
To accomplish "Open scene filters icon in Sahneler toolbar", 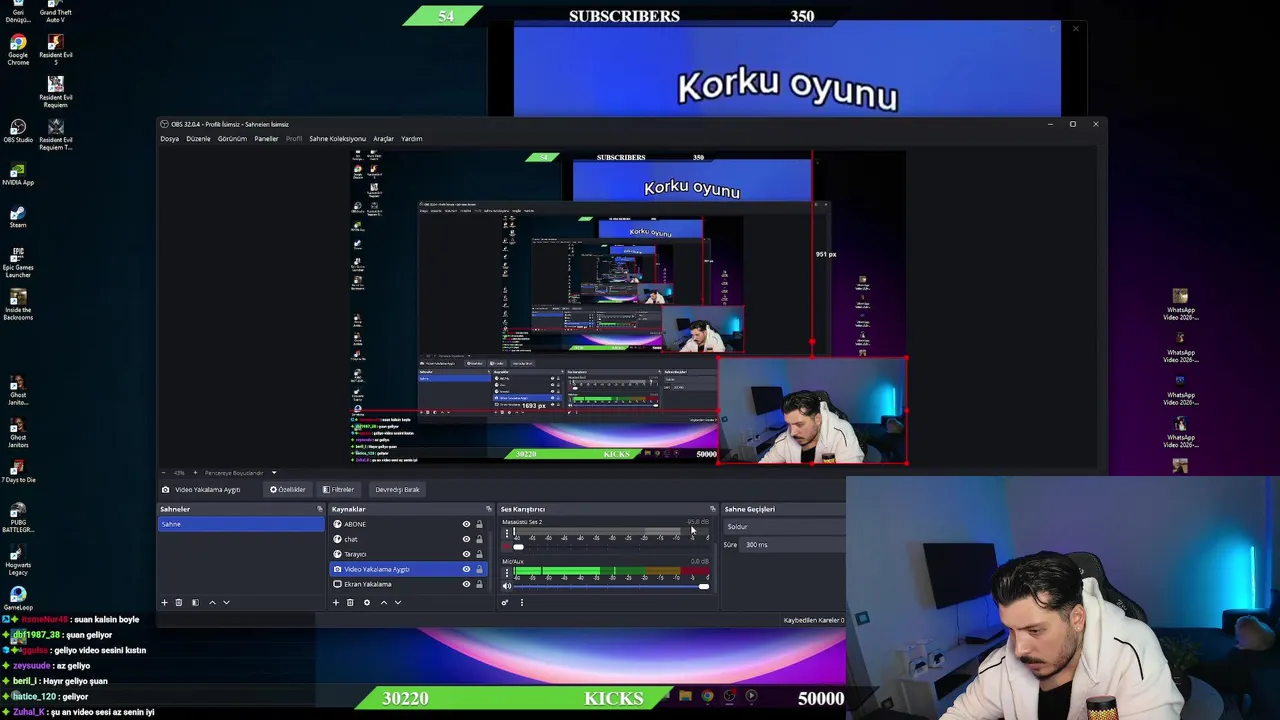I will 195,602.
